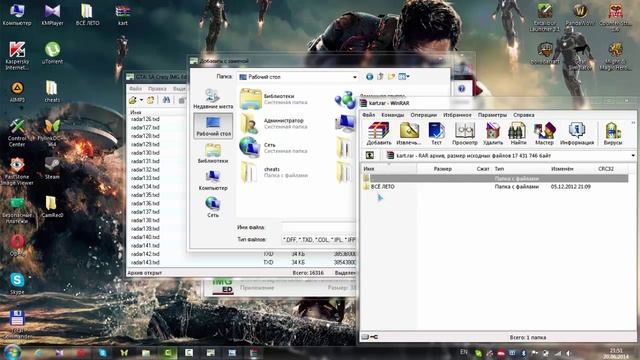Click the volume icon in system tray
Screen dimensions: 640x360
568,353
